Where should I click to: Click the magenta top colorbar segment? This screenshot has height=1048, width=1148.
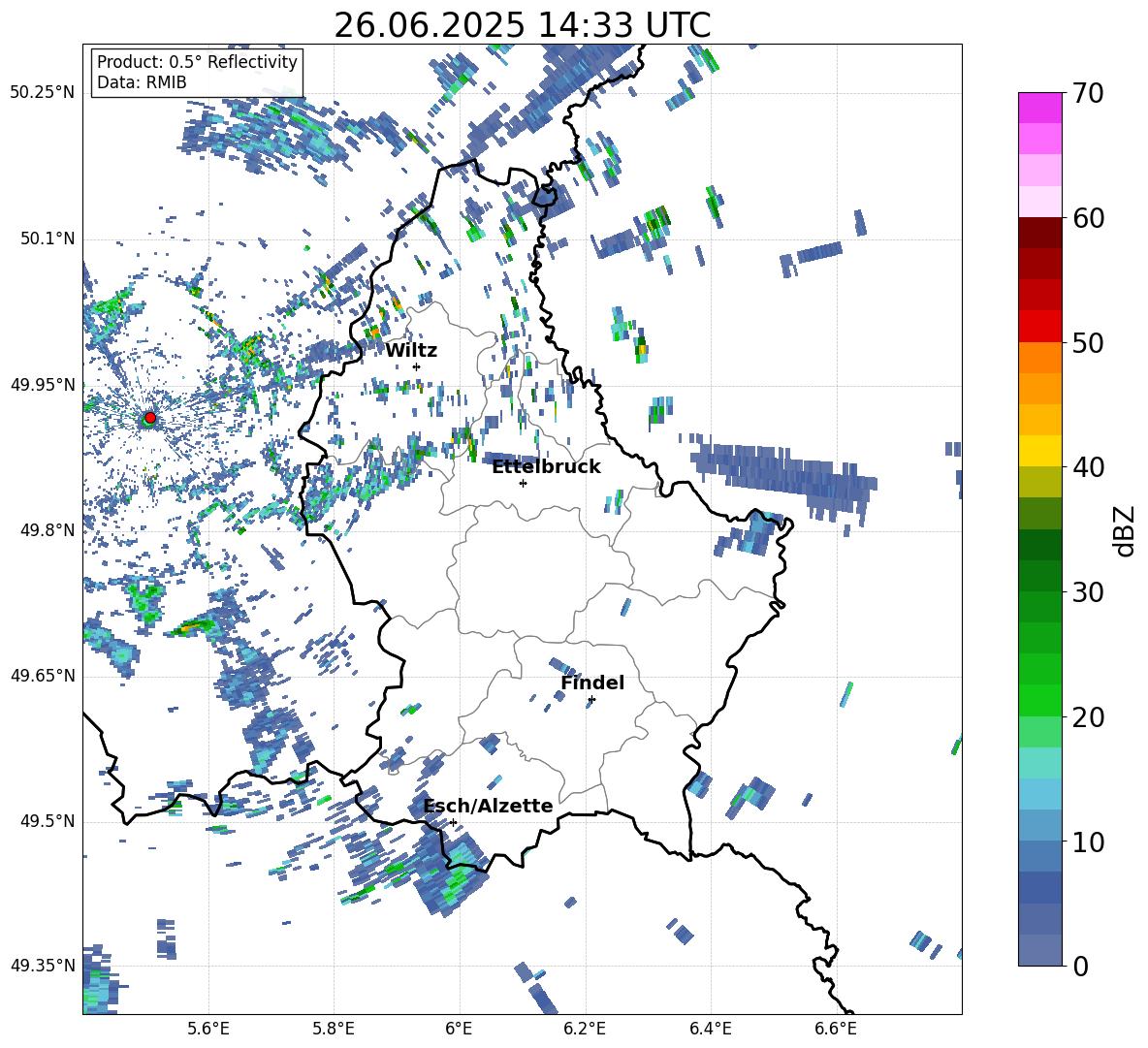coord(1039,108)
